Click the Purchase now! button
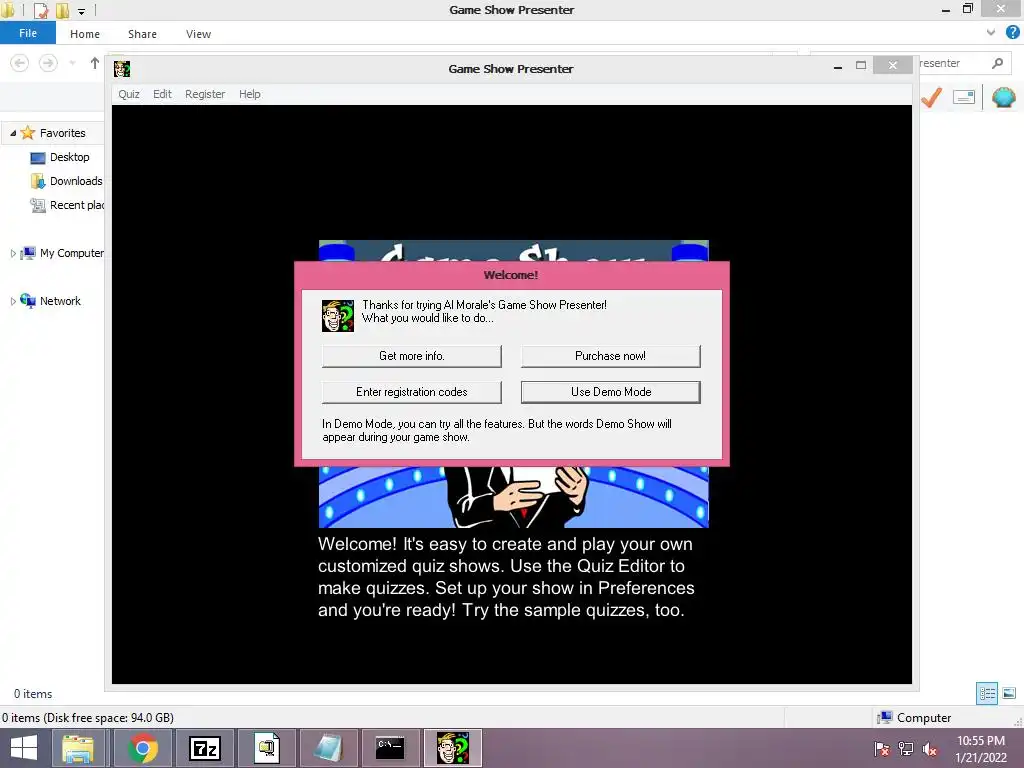Screen dimensions: 1024x768 [x=611, y=356]
